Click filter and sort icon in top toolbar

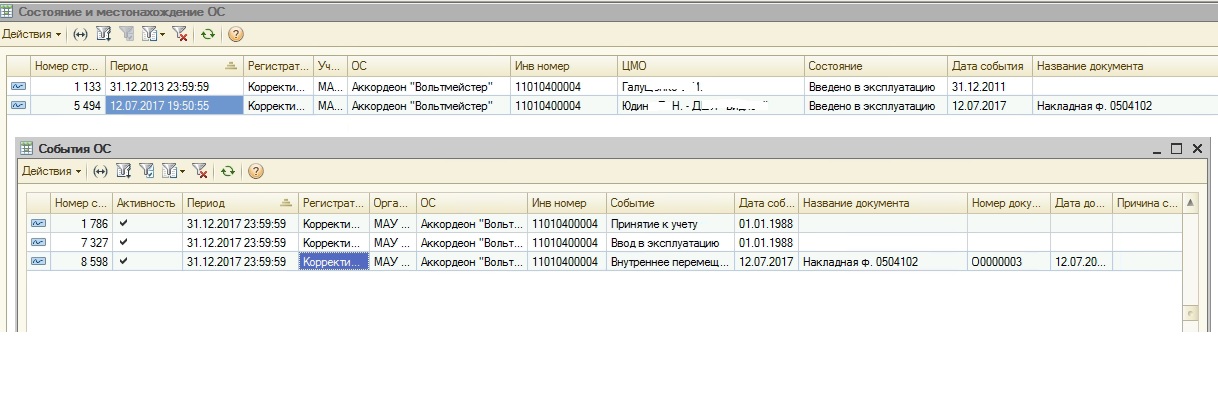tap(104, 34)
